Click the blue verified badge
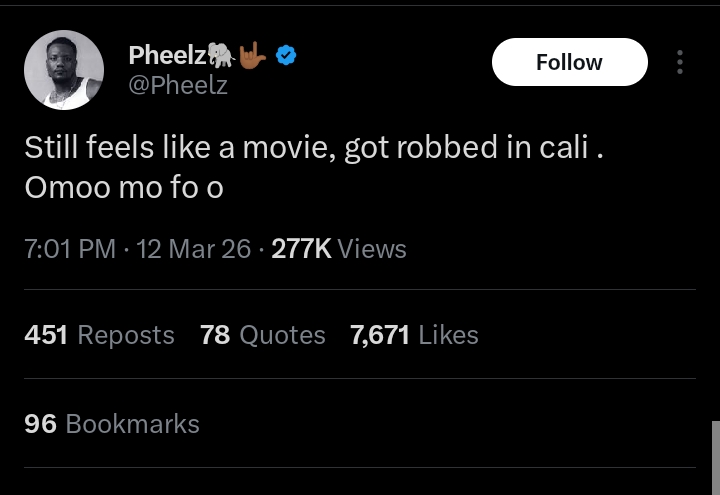The height and width of the screenshot is (495, 720). click(x=286, y=58)
